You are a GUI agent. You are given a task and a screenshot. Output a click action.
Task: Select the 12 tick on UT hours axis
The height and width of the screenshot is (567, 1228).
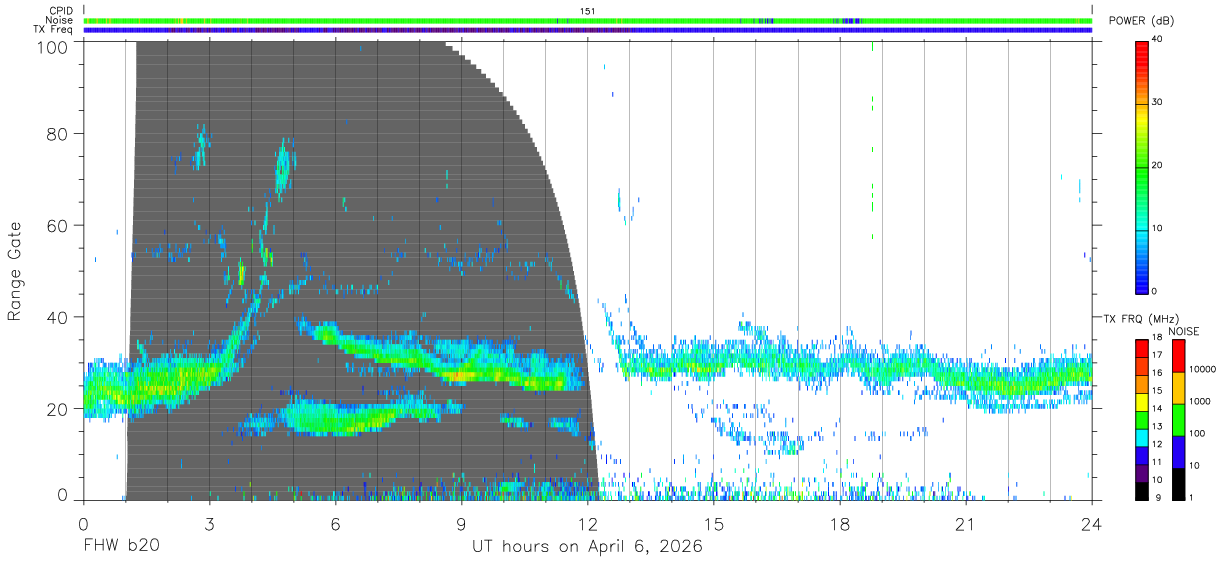tap(588, 525)
